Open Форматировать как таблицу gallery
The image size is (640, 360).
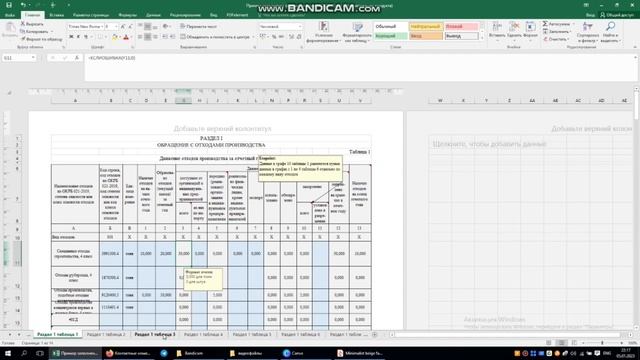[x=357, y=32]
